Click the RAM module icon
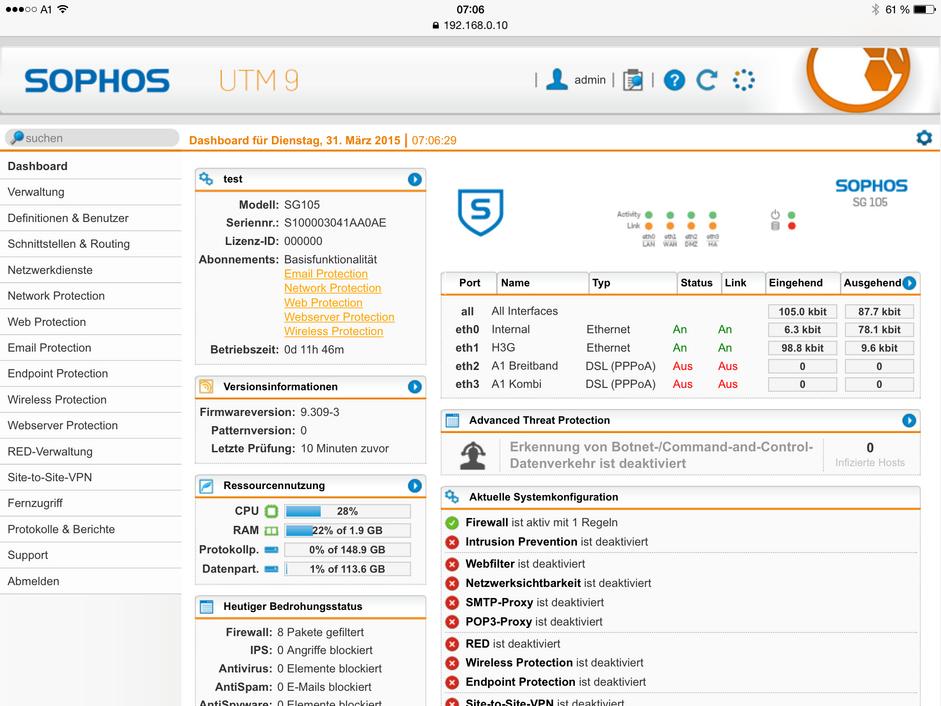 [x=271, y=531]
